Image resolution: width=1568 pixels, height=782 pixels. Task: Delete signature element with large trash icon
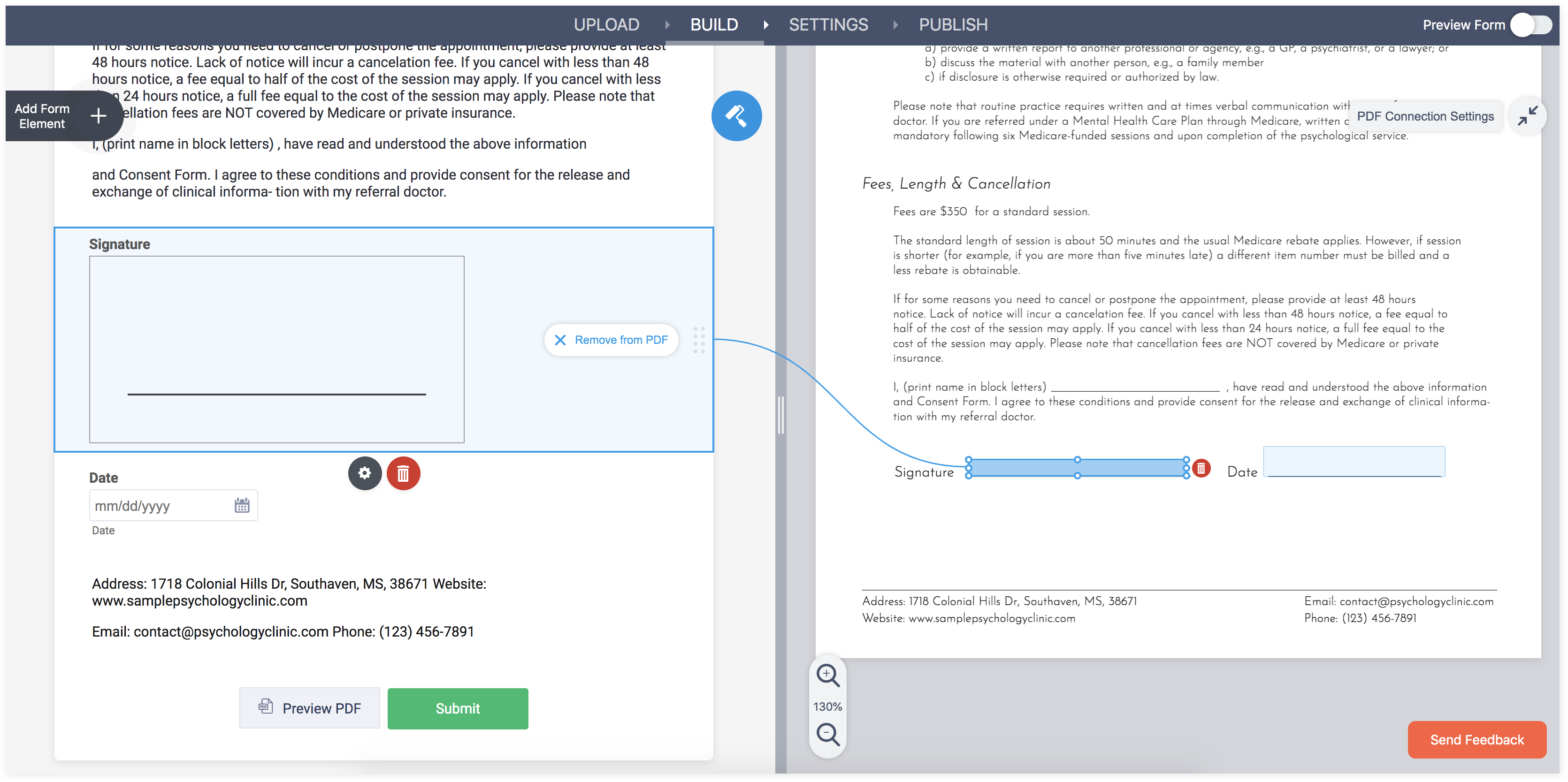403,473
